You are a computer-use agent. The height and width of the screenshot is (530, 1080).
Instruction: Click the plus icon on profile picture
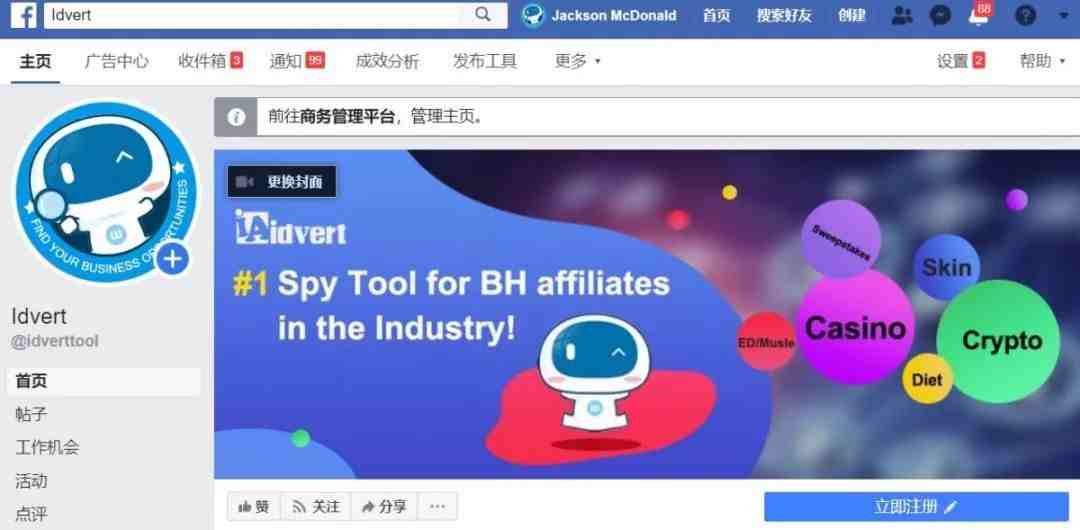(x=172, y=260)
